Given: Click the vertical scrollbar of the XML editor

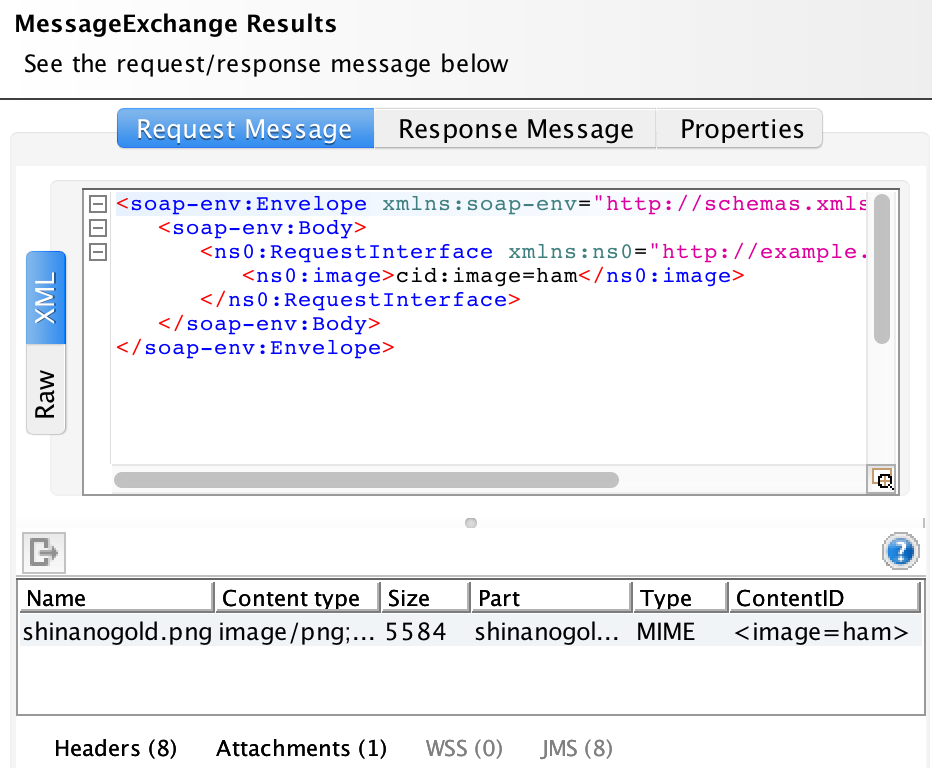Looking at the screenshot, I should 882,269.
